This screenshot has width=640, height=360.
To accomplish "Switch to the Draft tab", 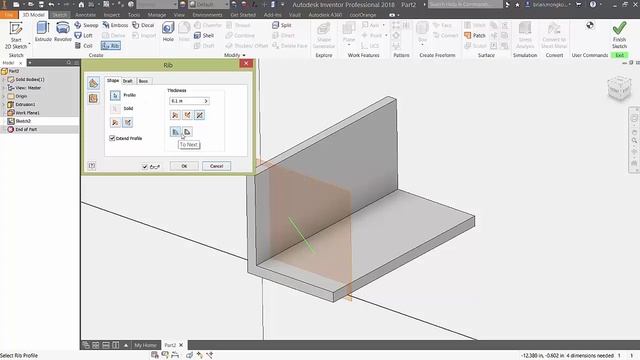I will pos(127,81).
